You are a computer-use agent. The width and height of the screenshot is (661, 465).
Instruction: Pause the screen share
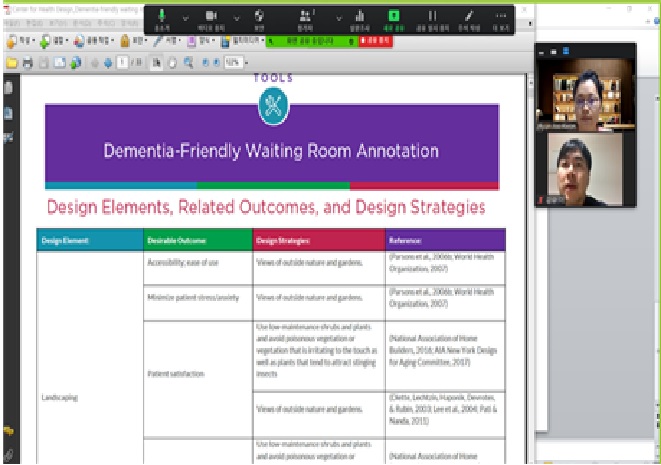(x=432, y=18)
